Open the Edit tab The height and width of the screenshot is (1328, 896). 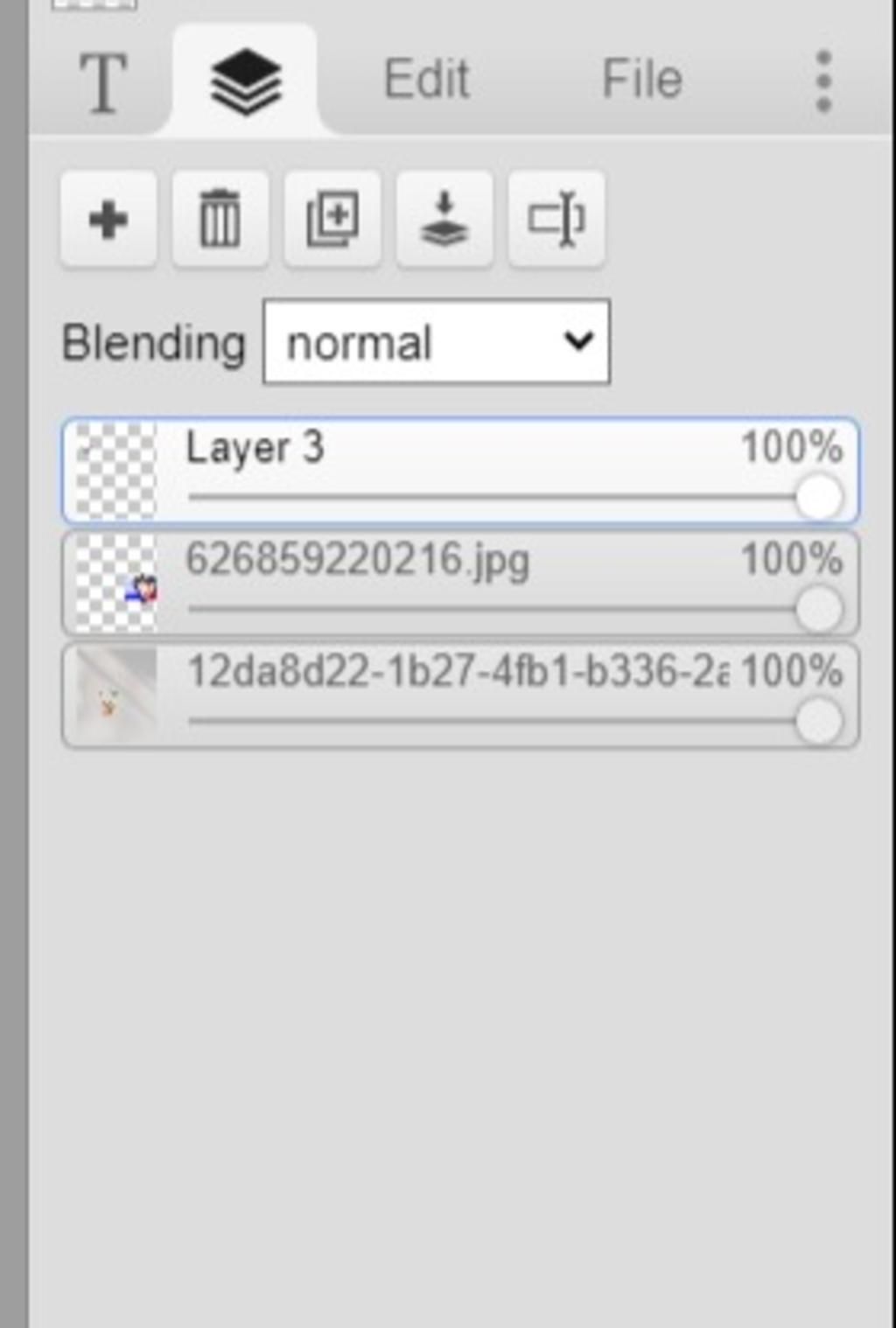427,80
